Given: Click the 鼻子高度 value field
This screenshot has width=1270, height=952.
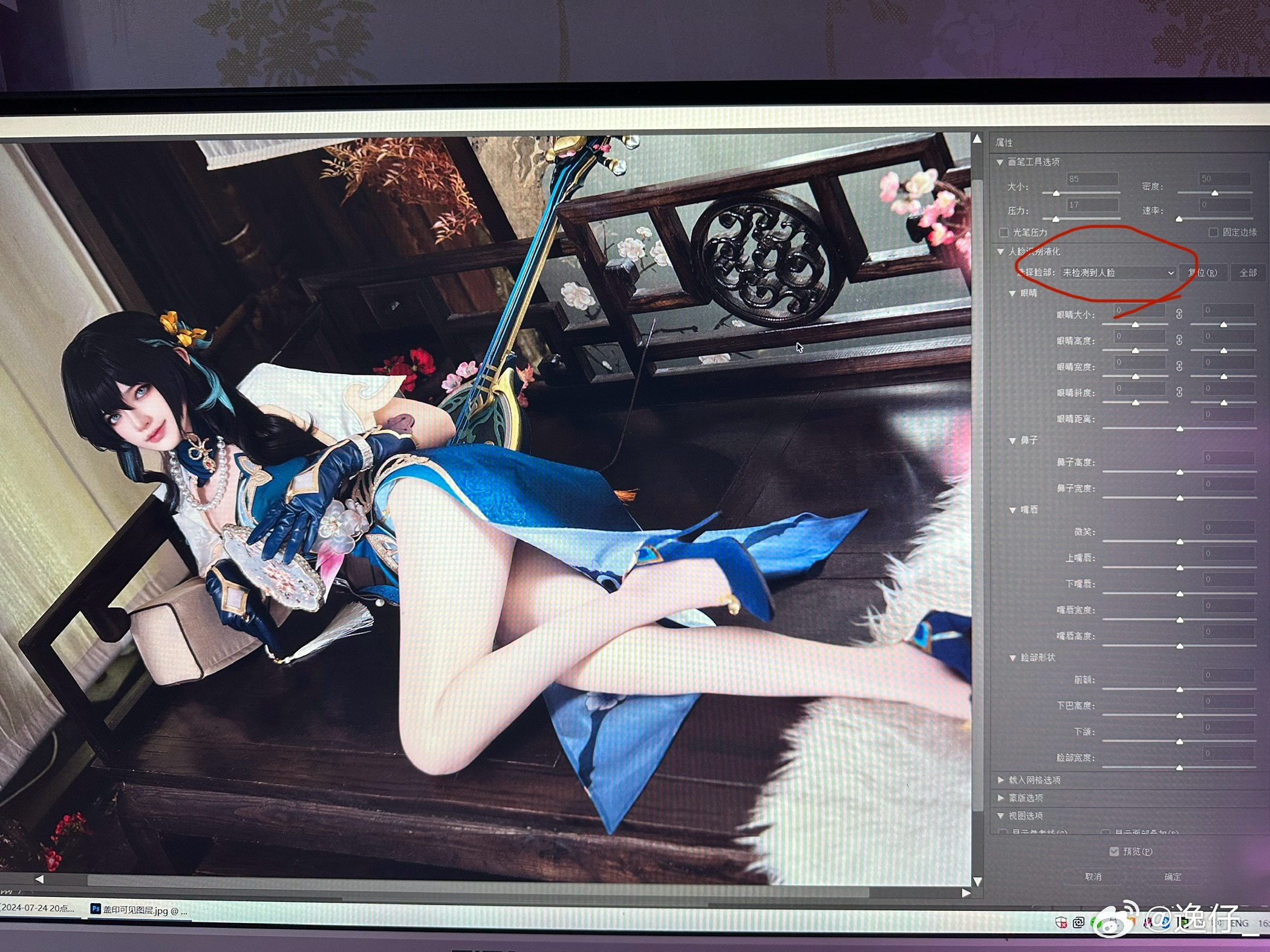Looking at the screenshot, I should click(x=1228, y=458).
